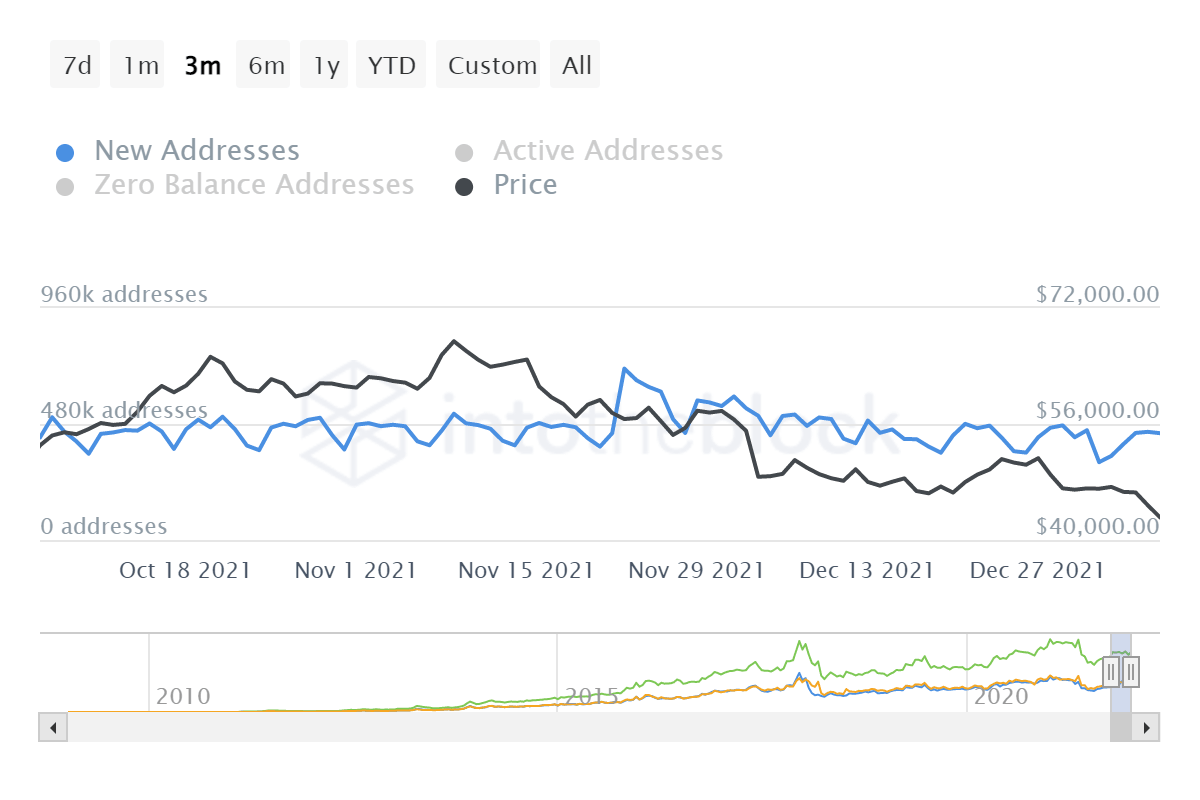Image resolution: width=1200 pixels, height=800 pixels.
Task: Enable the Active Addresses series dot
Action: pyautogui.click(x=464, y=153)
